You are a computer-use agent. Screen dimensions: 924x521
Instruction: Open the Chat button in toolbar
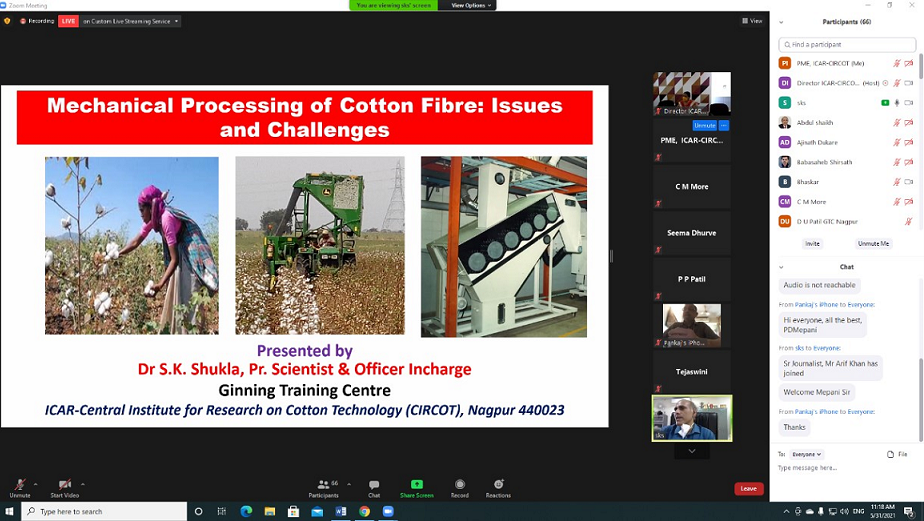point(374,488)
